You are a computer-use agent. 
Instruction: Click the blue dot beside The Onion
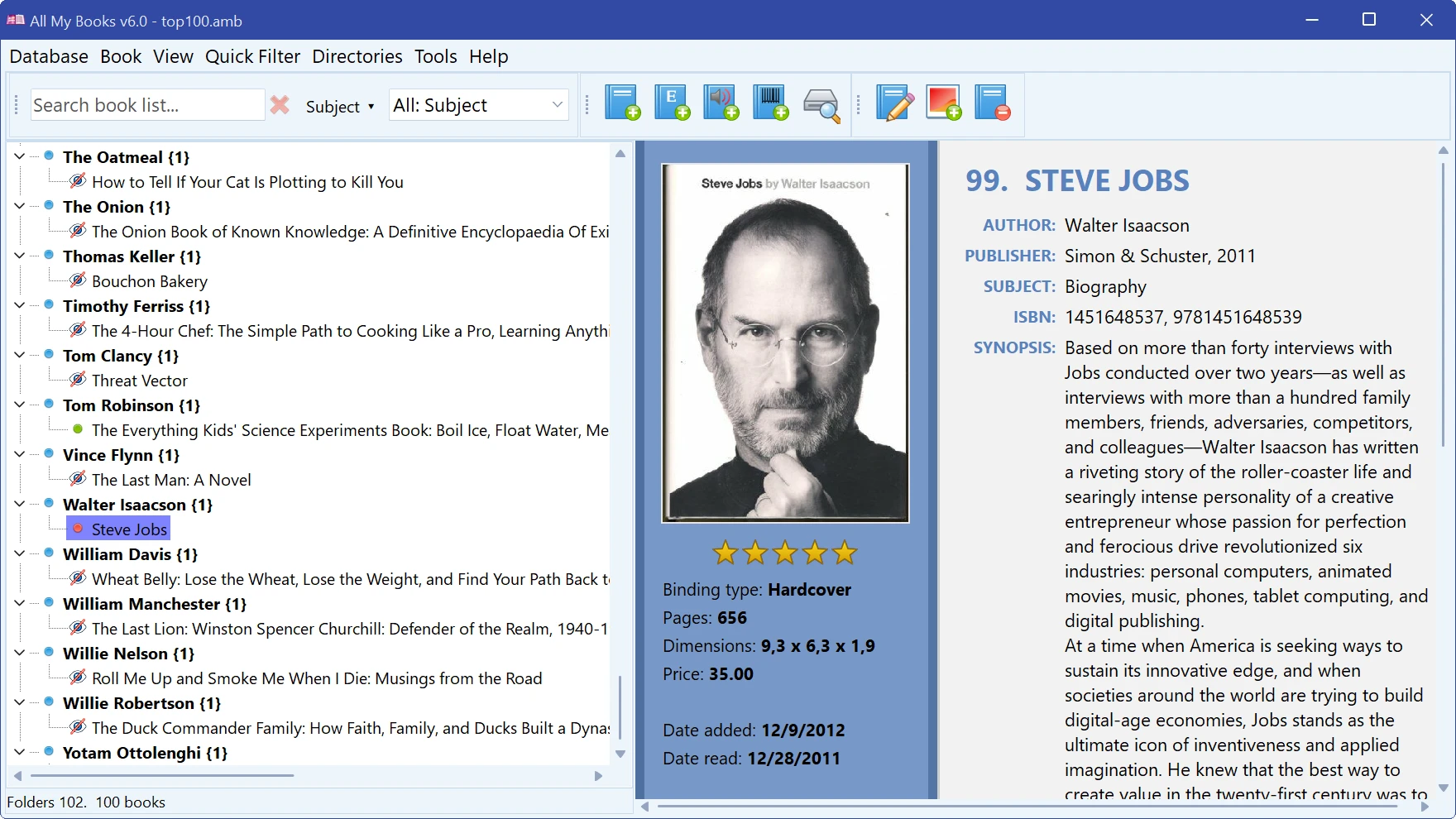click(49, 205)
